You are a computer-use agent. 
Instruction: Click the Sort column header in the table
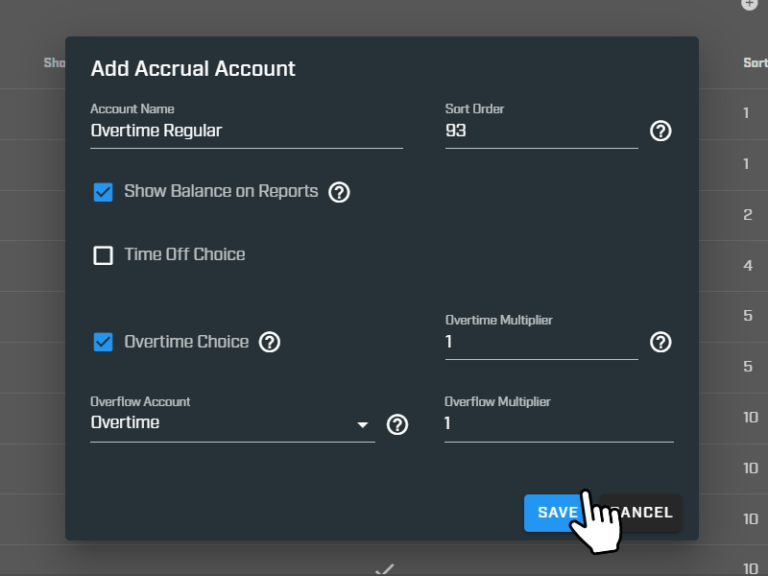[x=755, y=63]
